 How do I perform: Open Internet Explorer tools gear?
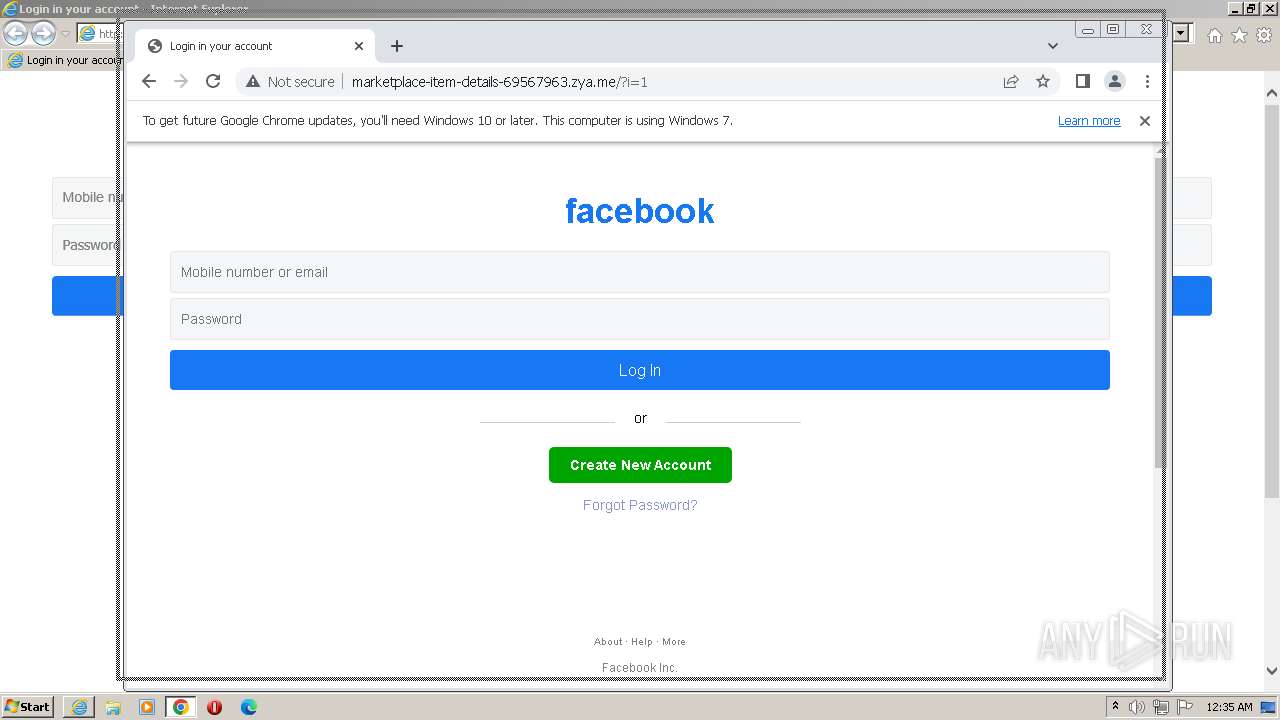click(x=1264, y=35)
